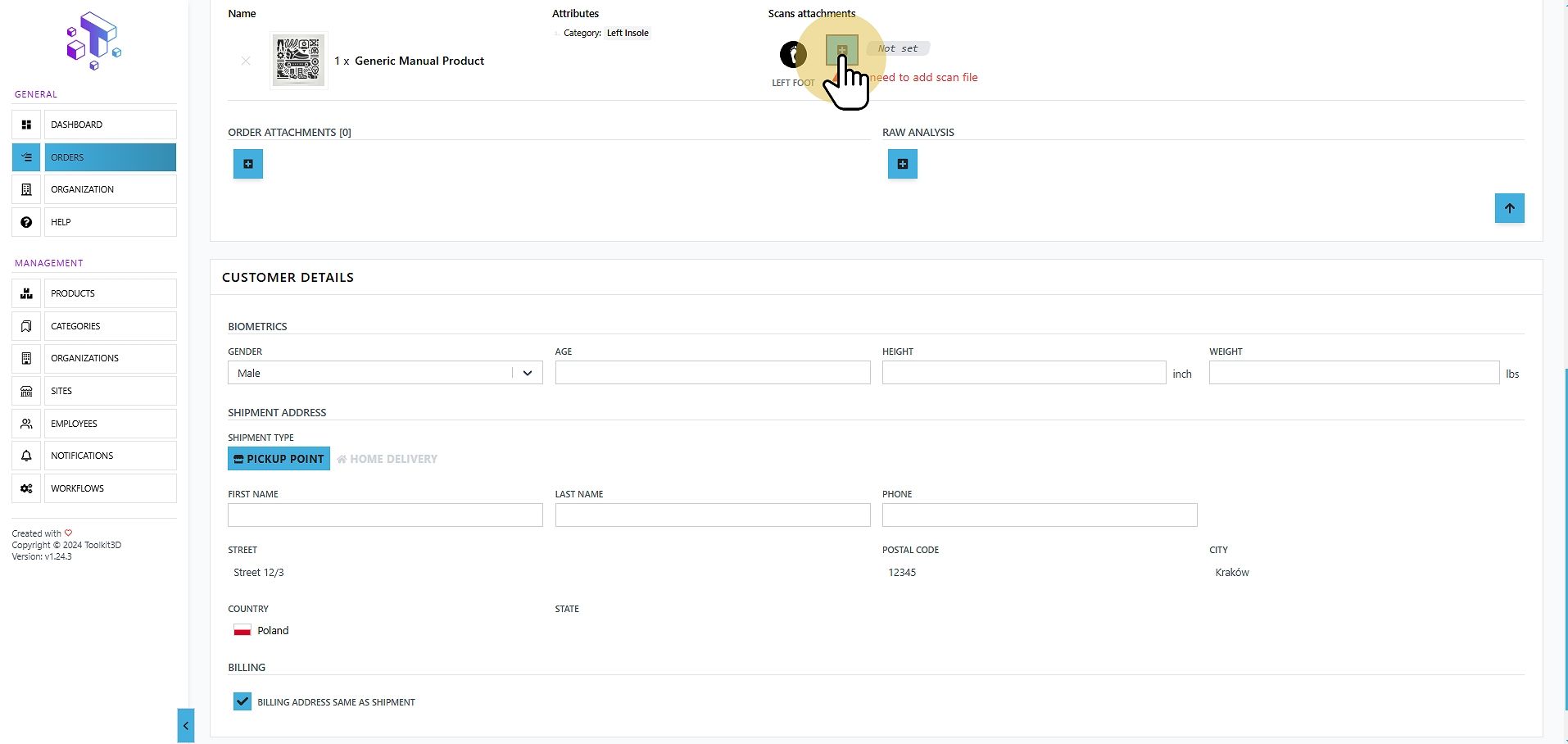The image size is (1568, 744).
Task: Click the Dashboard grid icon
Action: (x=26, y=125)
